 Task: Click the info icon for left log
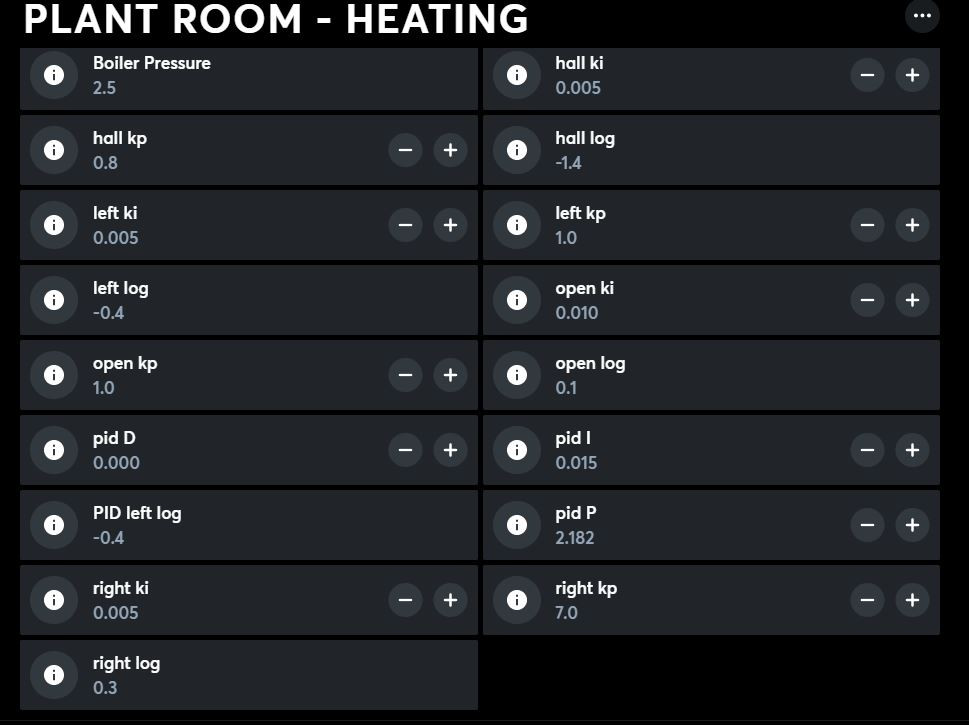pos(54,300)
